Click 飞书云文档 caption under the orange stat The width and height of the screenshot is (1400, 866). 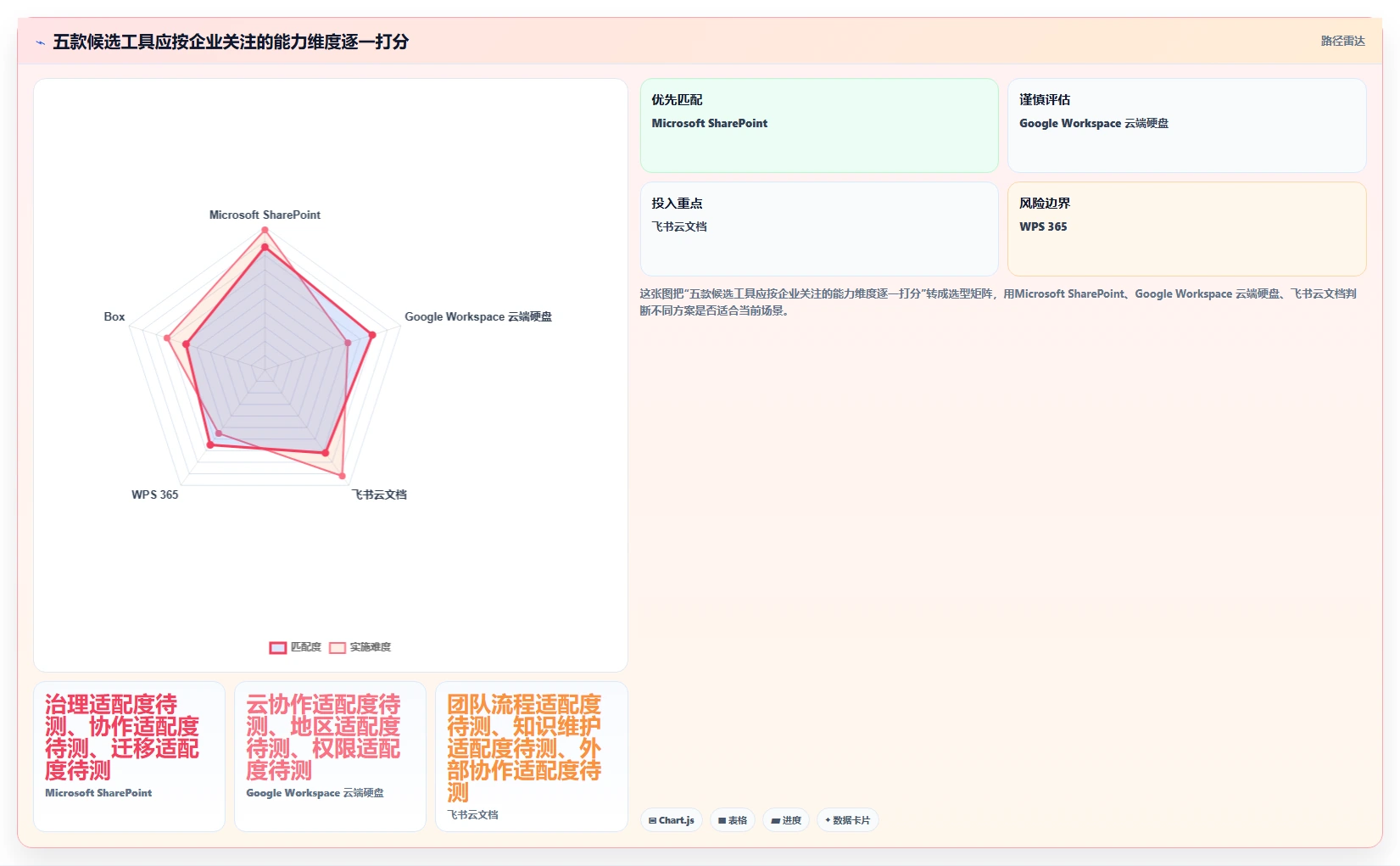[472, 815]
